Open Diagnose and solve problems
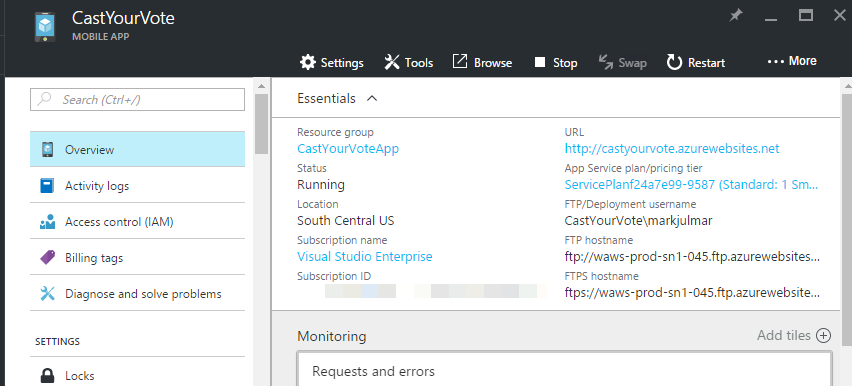Image resolution: width=852 pixels, height=386 pixels. pyautogui.click(x=137, y=294)
